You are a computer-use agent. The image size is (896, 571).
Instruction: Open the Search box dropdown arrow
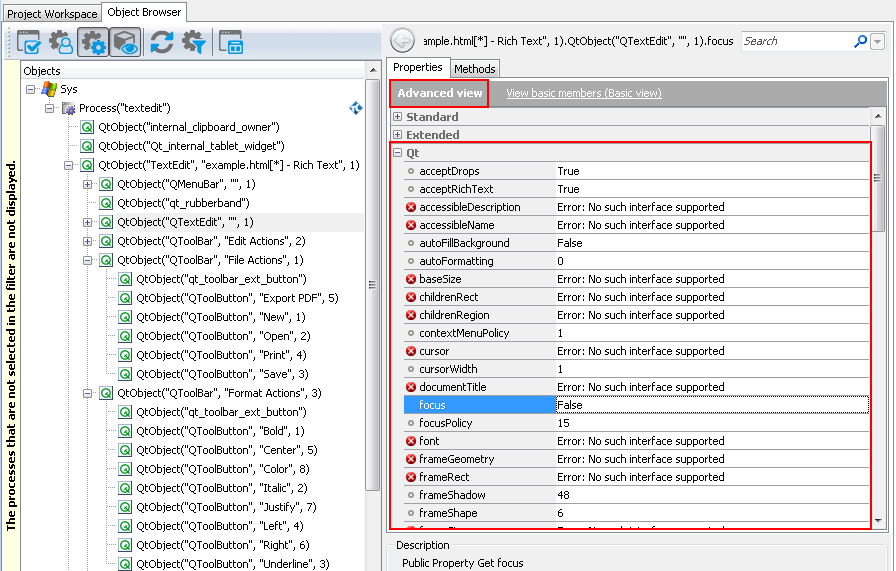coord(877,41)
